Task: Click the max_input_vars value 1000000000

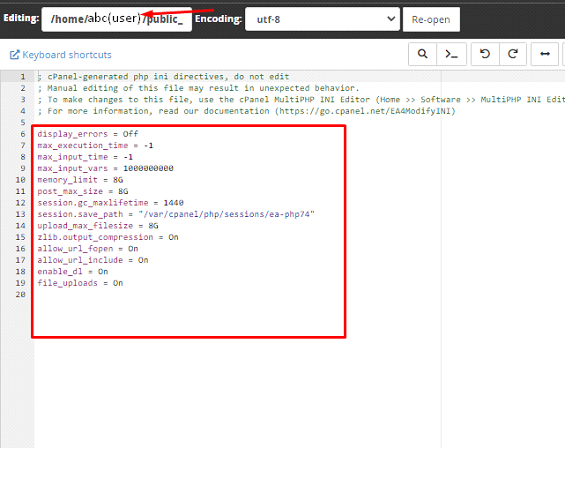Action: (x=148, y=168)
